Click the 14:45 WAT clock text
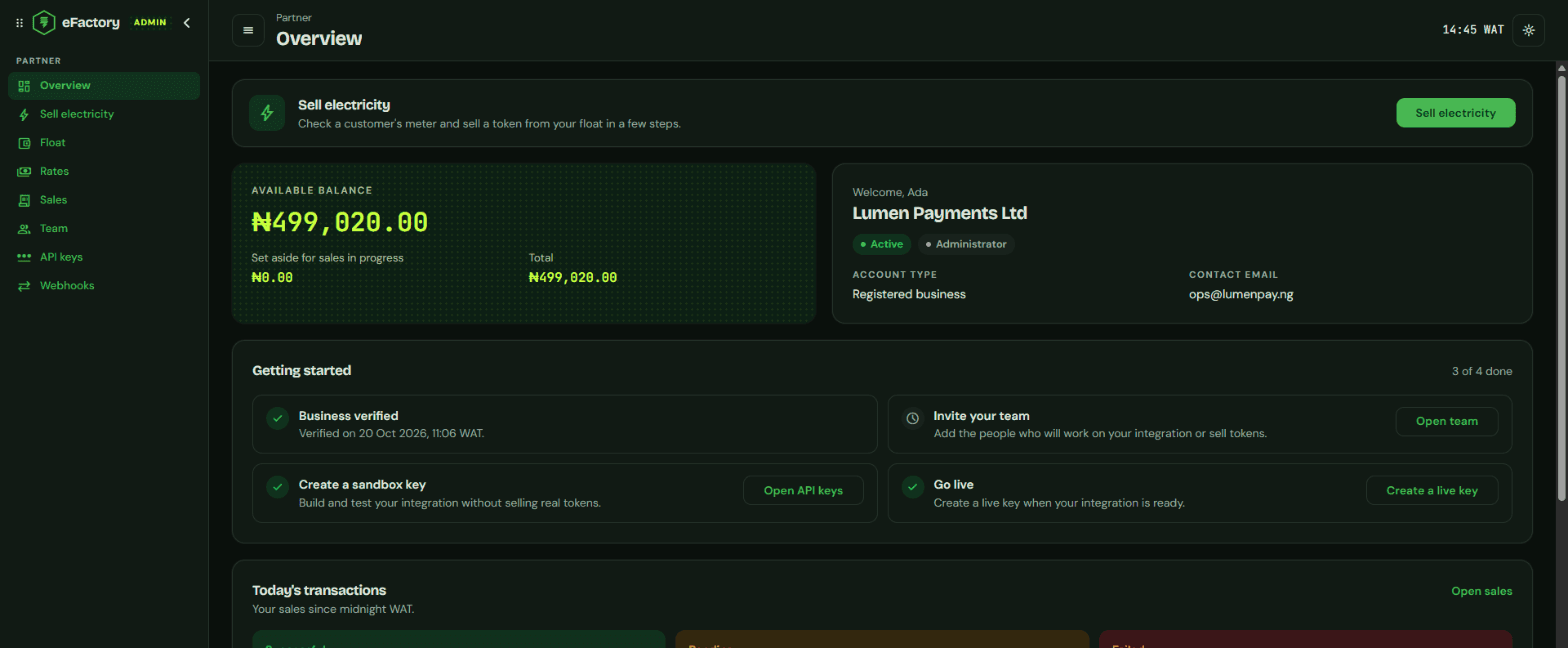The width and height of the screenshot is (1568, 648). coord(1473,30)
